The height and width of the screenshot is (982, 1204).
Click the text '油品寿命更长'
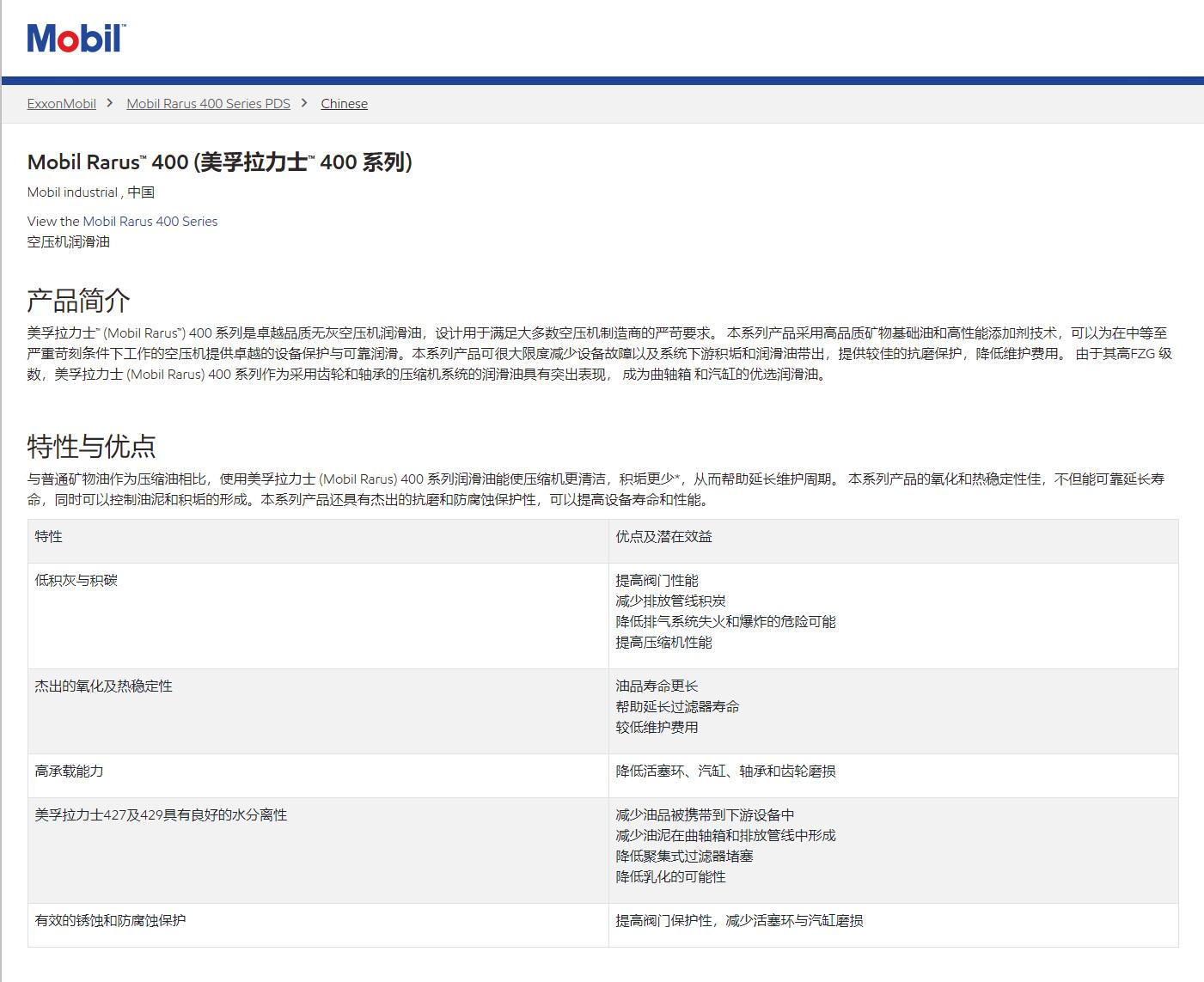click(657, 686)
